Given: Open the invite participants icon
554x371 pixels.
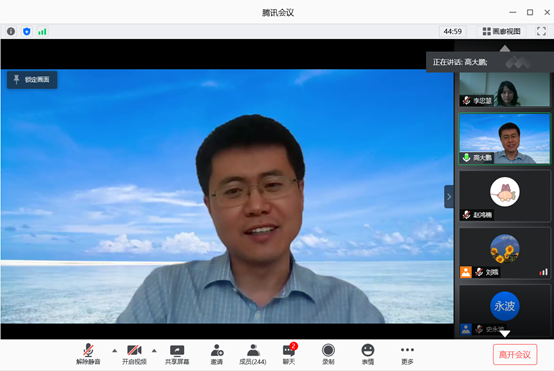Looking at the screenshot, I should click(217, 355).
